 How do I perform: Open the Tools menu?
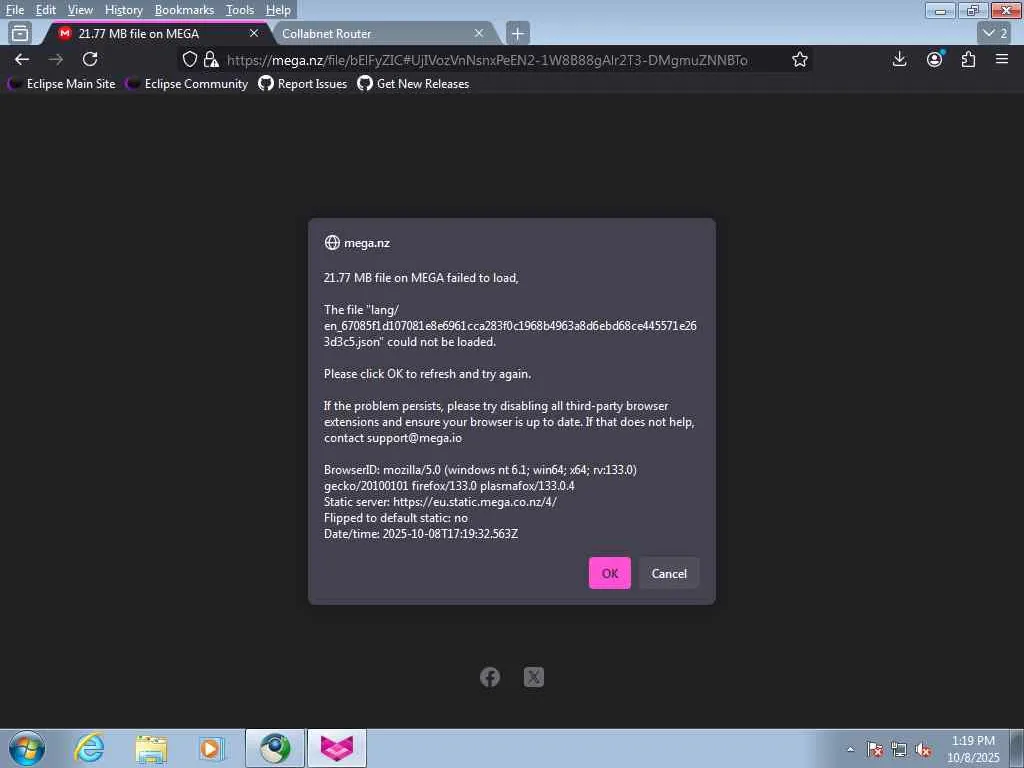coord(240,10)
